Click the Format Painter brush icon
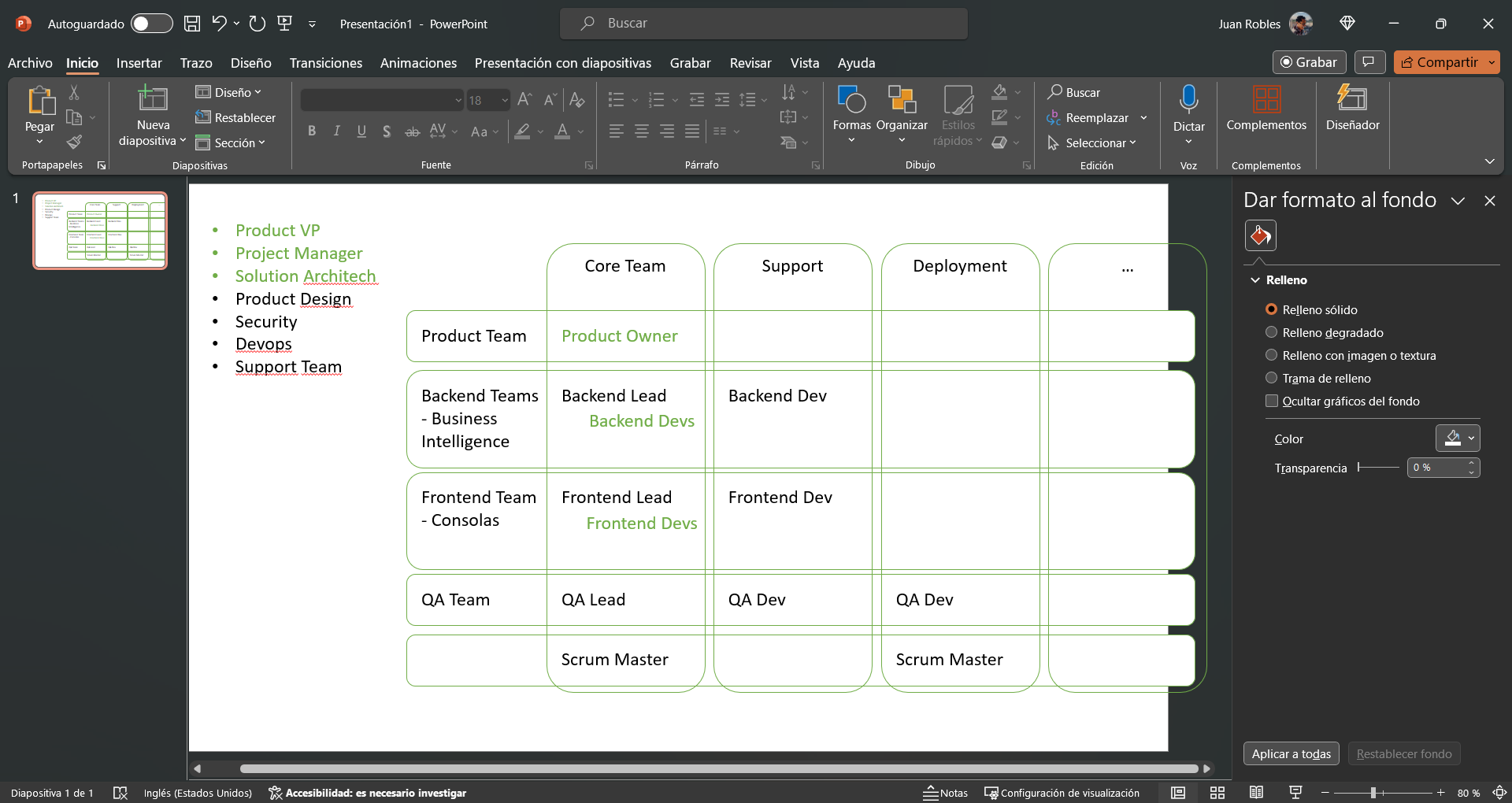 74,142
